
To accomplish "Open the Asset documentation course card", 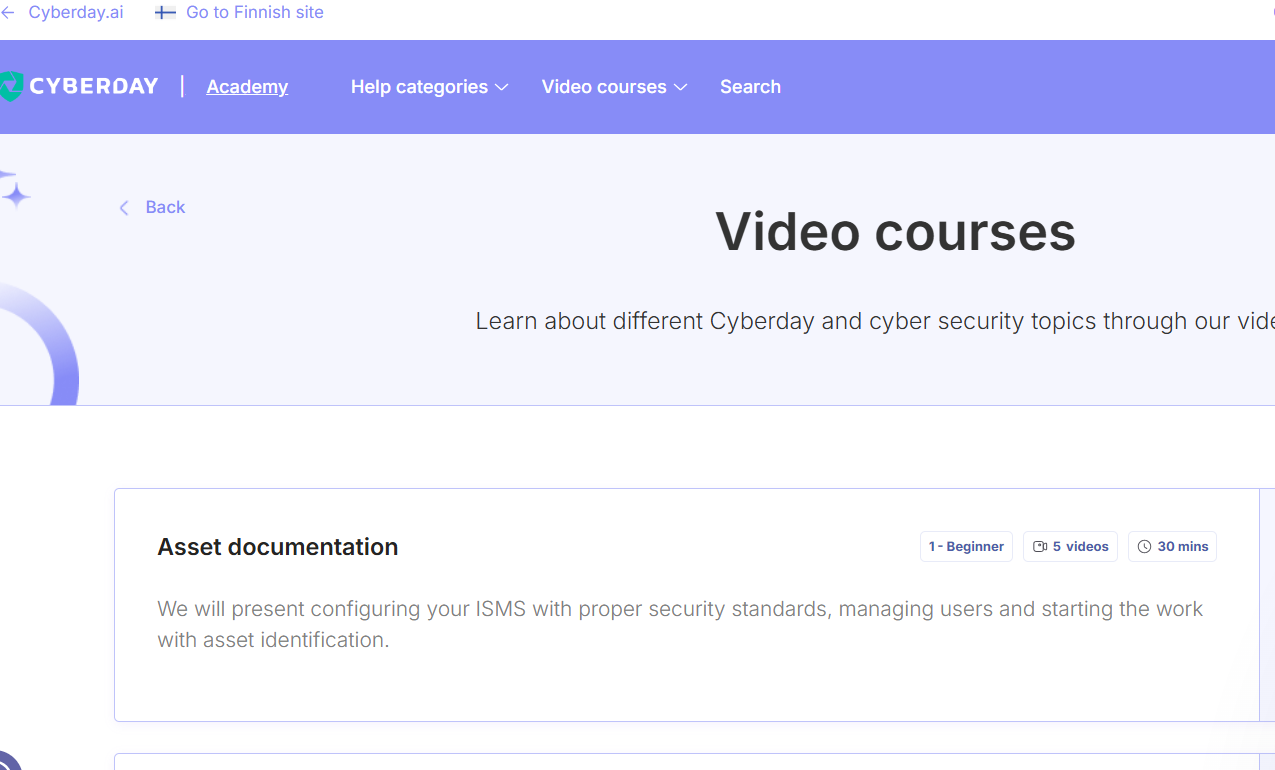I will pyautogui.click(x=687, y=605).
